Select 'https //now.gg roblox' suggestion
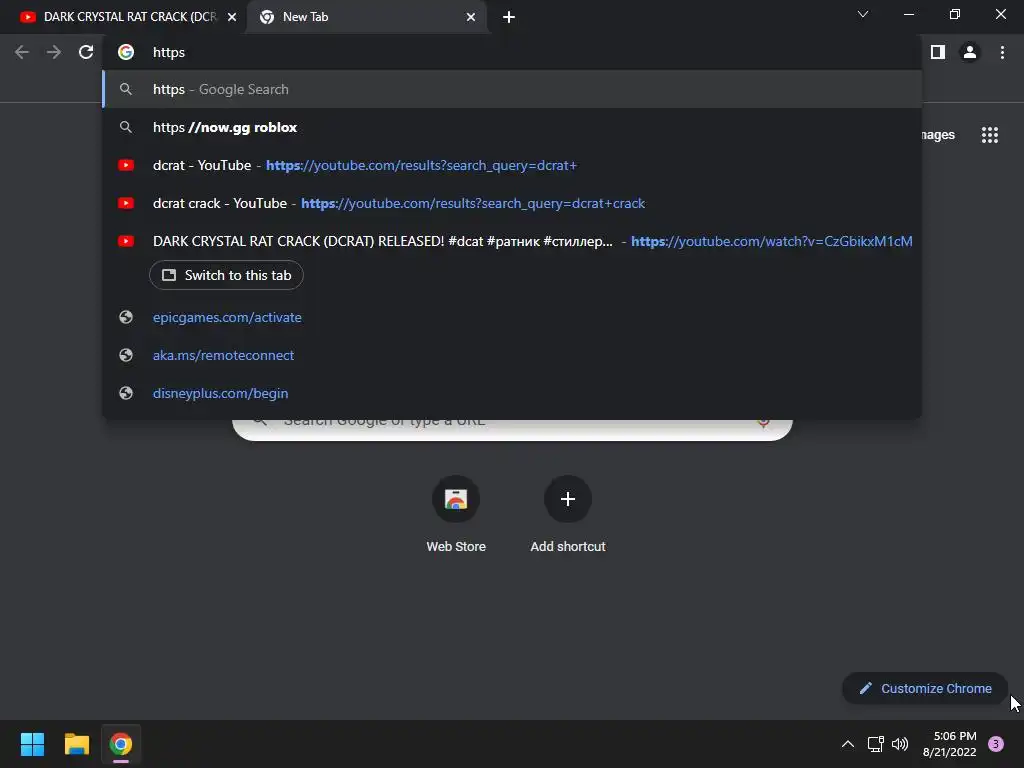 tap(512, 127)
